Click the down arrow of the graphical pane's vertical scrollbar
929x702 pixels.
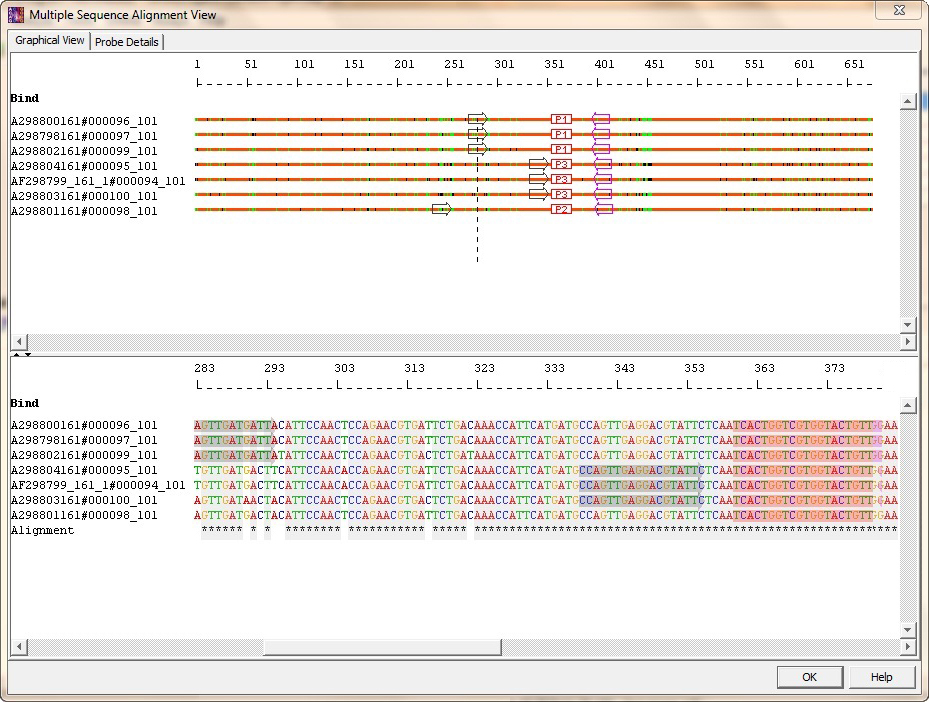click(x=908, y=325)
